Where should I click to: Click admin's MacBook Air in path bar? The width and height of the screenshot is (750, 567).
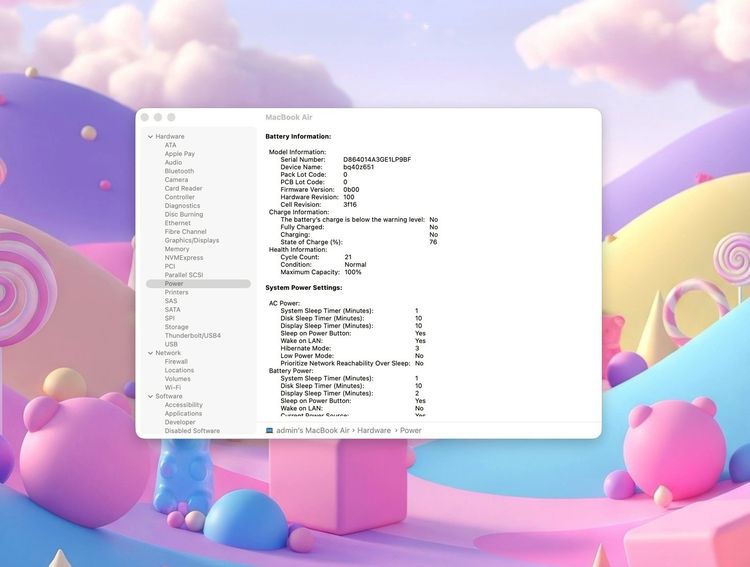pyautogui.click(x=313, y=431)
